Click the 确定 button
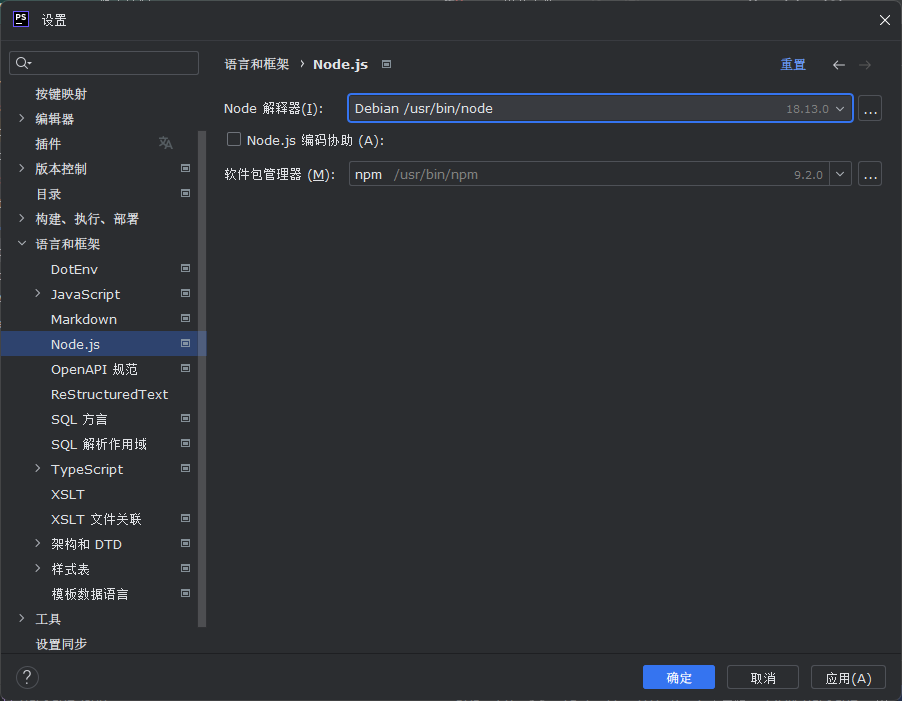 (679, 677)
